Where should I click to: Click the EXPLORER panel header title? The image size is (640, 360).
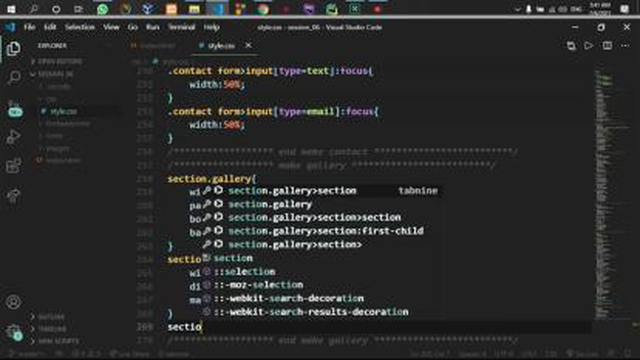[x=52, y=46]
